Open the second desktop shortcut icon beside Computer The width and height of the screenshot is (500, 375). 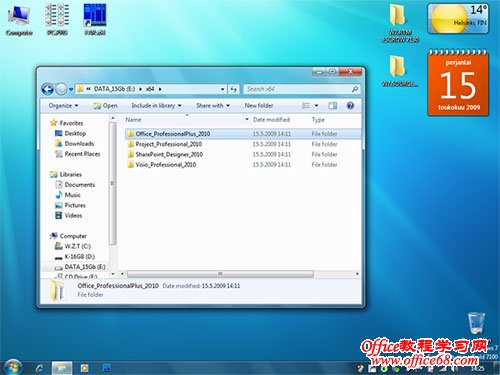coord(57,20)
